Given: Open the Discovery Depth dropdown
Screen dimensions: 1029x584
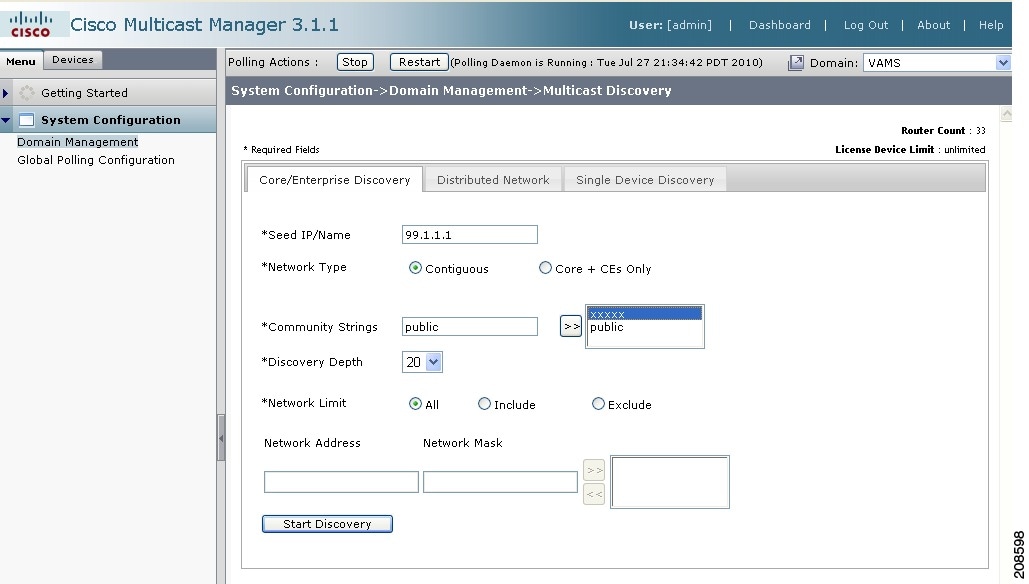Looking at the screenshot, I should pos(433,362).
